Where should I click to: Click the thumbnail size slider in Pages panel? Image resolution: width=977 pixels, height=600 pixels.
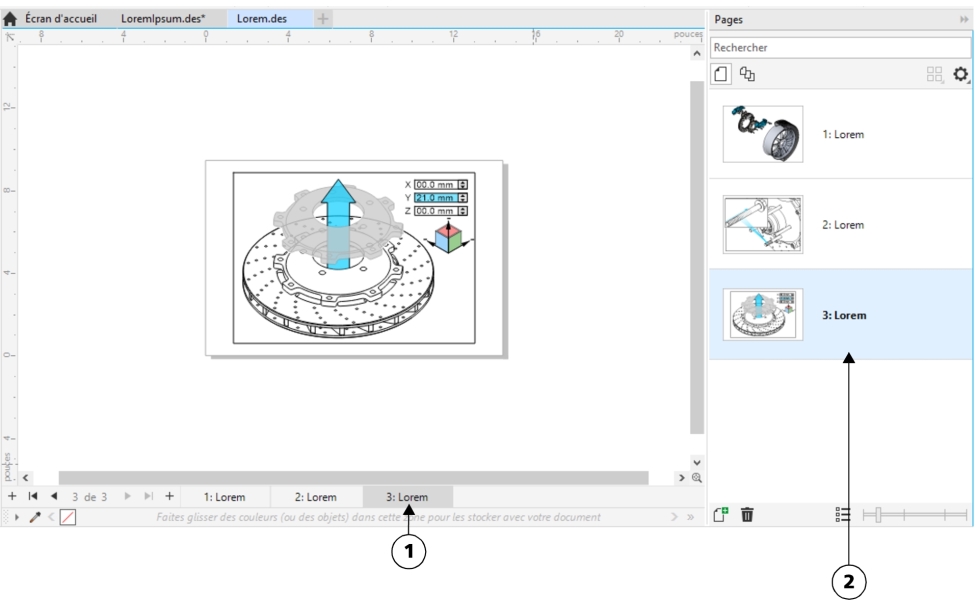[878, 514]
